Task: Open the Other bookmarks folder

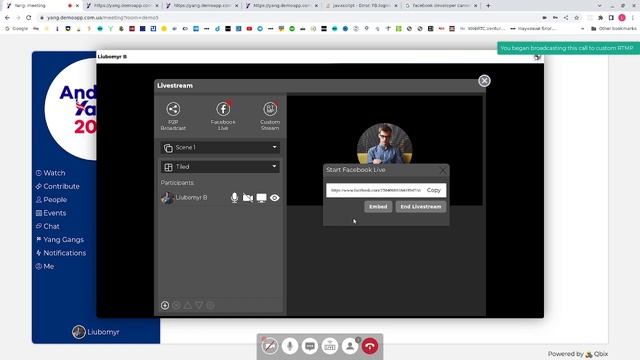Action: click(x=613, y=29)
